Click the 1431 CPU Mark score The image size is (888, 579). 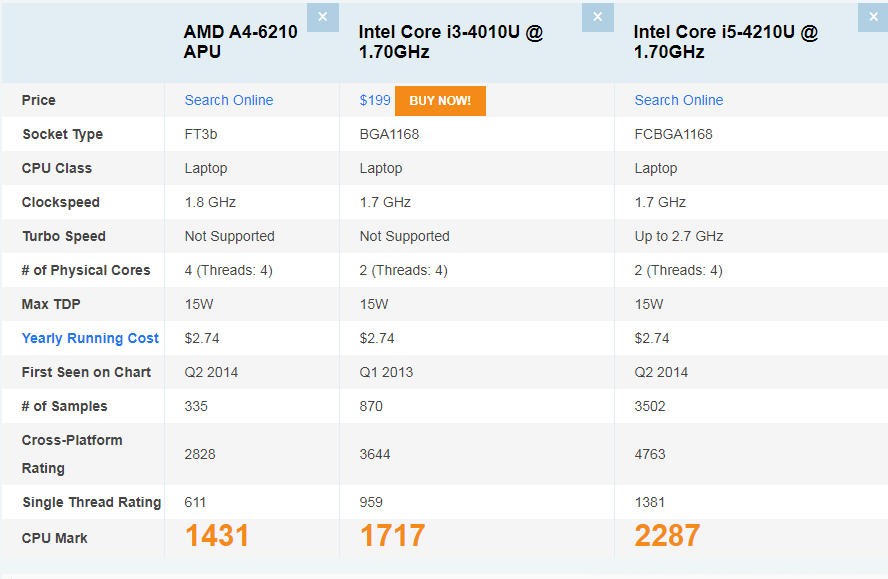(217, 536)
